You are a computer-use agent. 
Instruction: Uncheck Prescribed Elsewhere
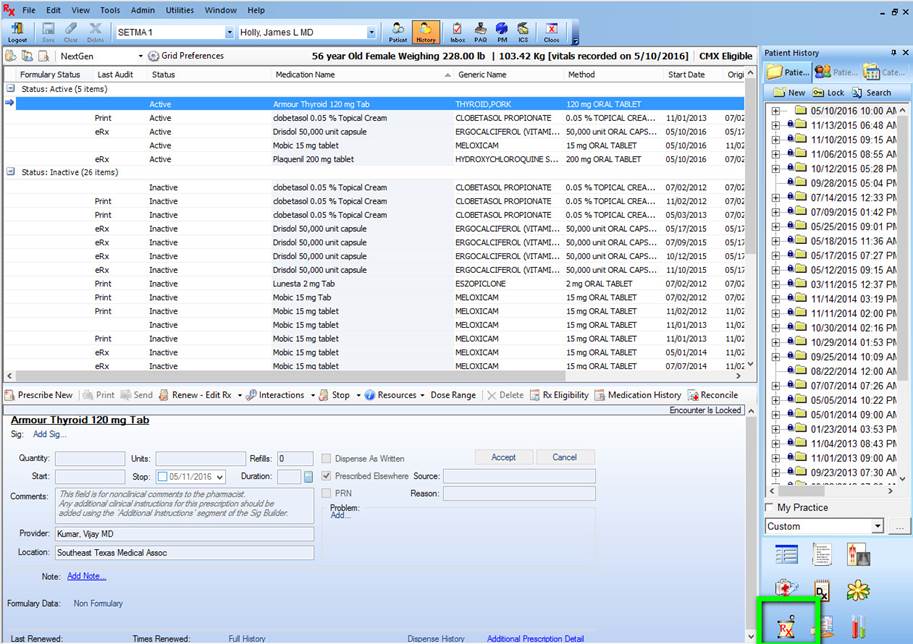tap(326, 476)
